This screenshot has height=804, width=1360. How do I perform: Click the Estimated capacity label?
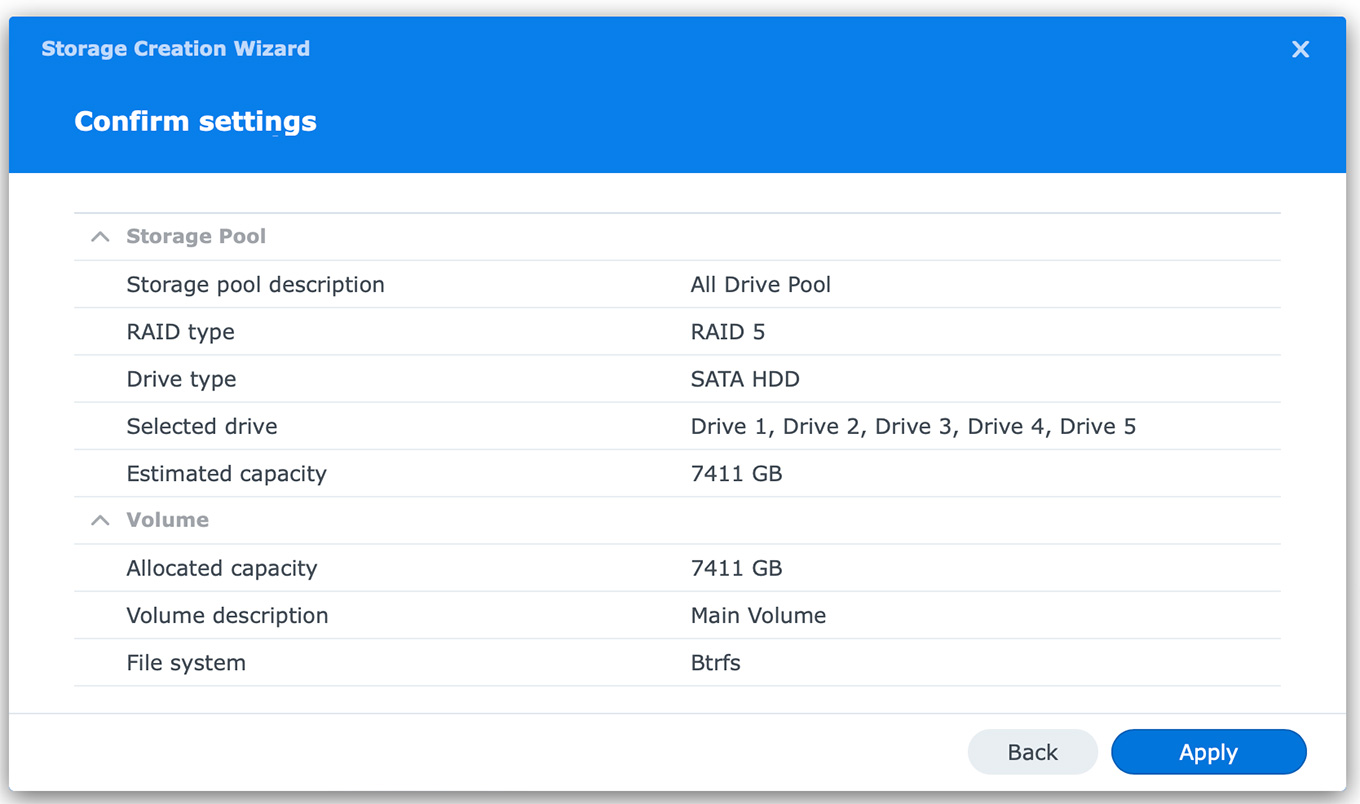click(226, 474)
